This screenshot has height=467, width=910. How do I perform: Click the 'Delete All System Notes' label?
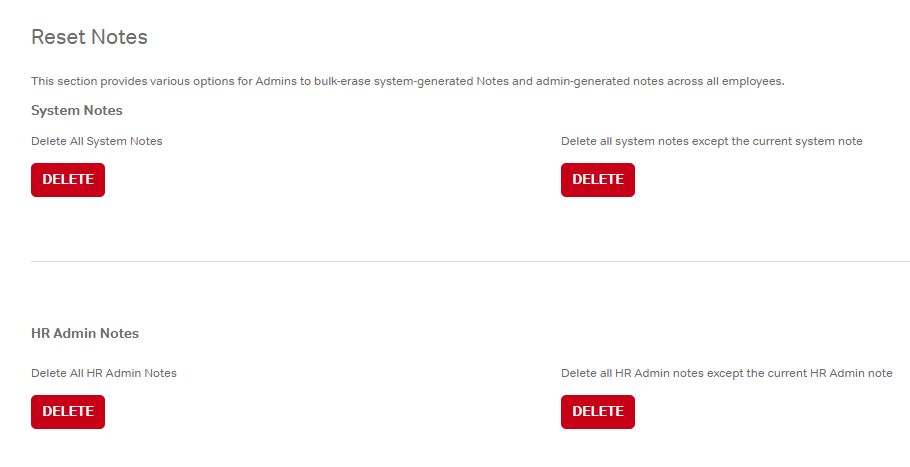click(96, 141)
